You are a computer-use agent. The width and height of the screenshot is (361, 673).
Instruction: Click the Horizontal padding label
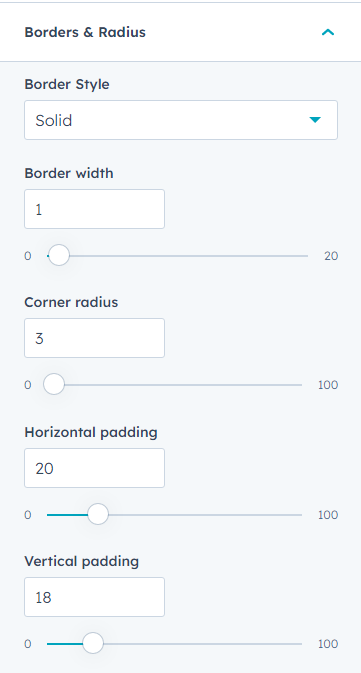click(x=91, y=432)
